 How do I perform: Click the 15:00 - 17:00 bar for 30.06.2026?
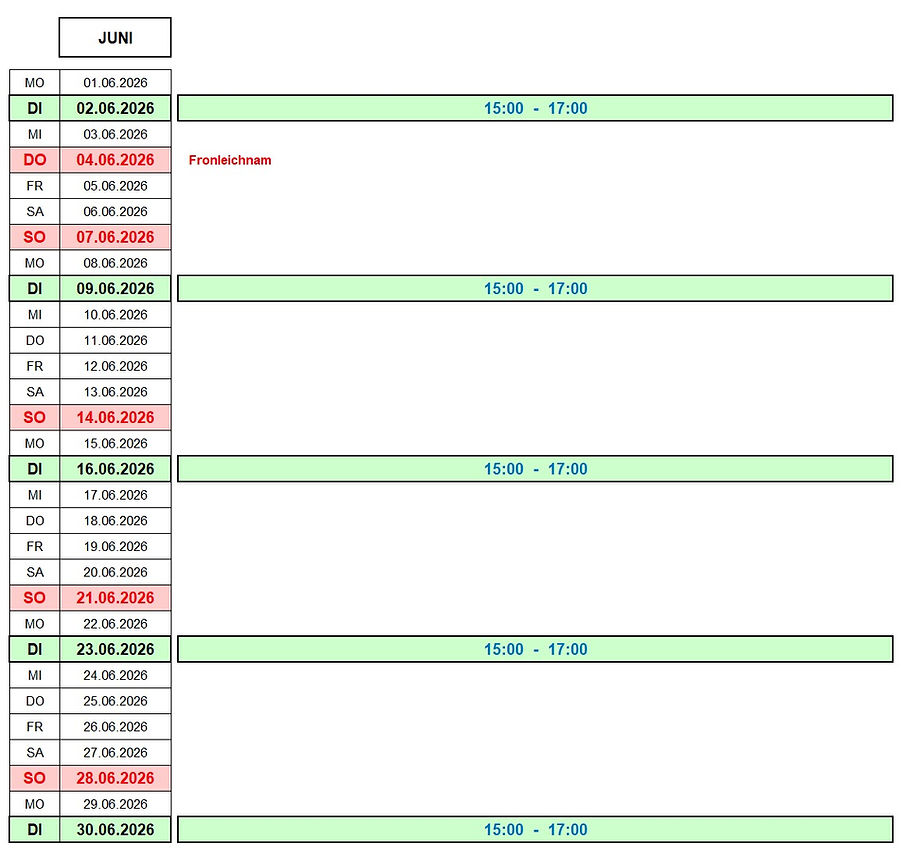(x=535, y=830)
